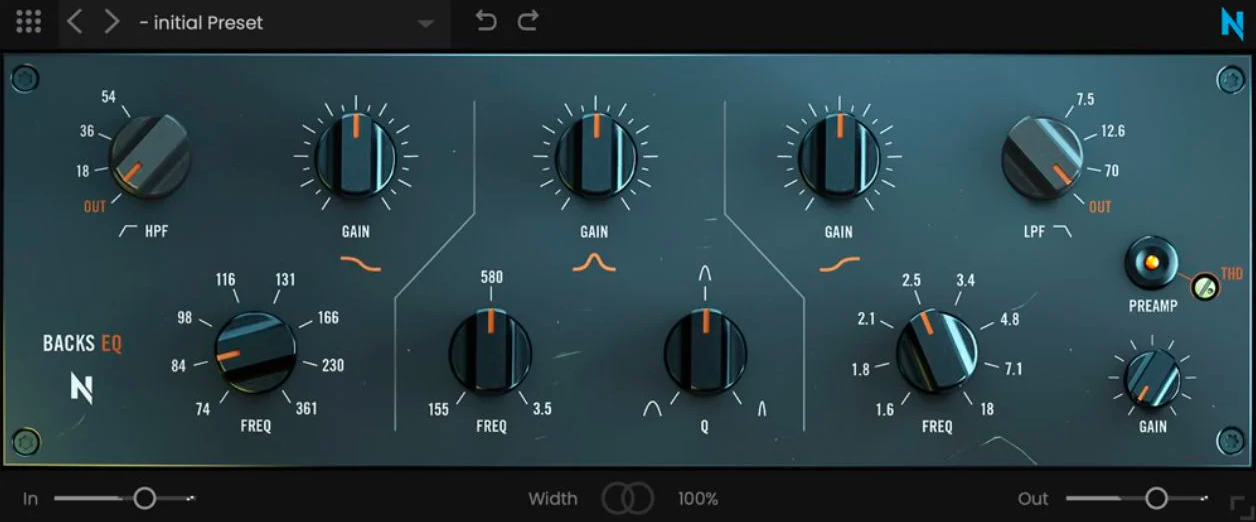Click the Width 100% value
The image size is (1256, 522).
pyautogui.click(x=698, y=498)
